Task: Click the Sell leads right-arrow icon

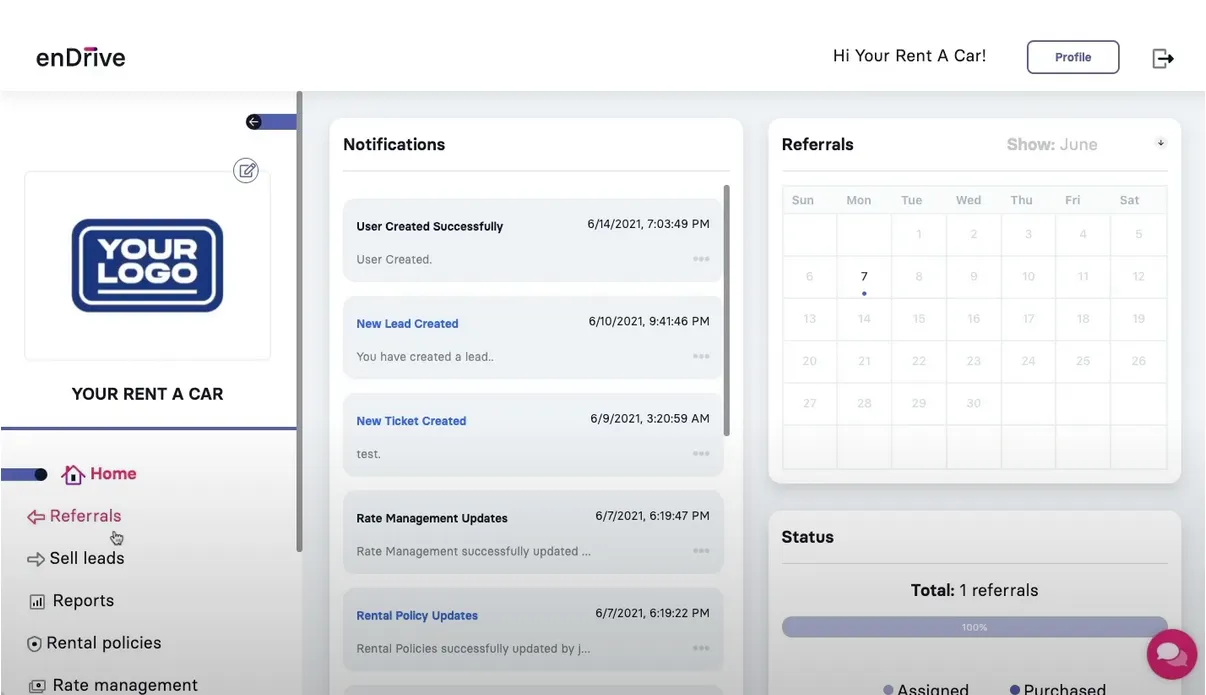Action: pos(36,559)
